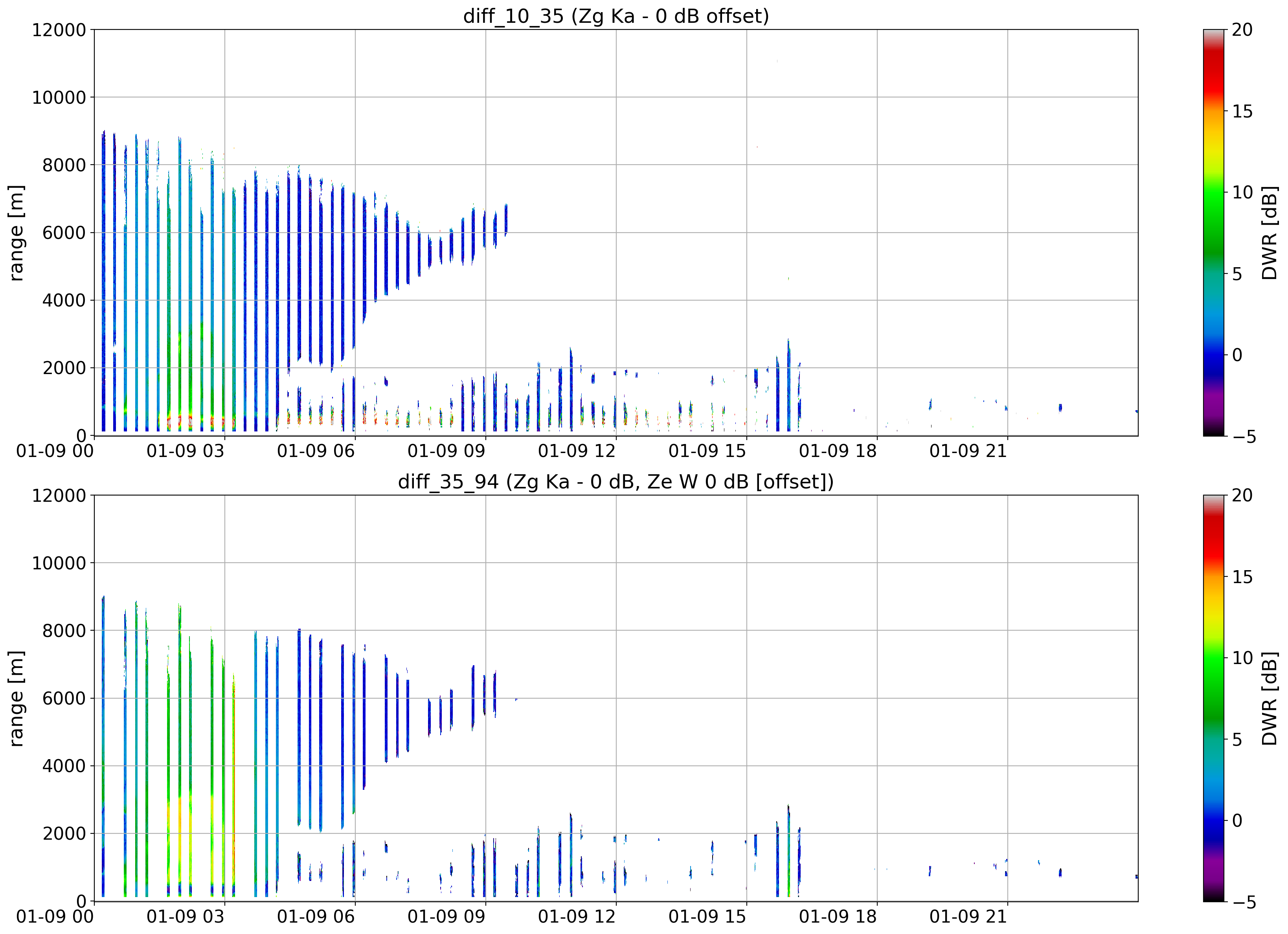
Task: Click y-axis tick "12000" on the diff_35_94 plot
Action: pyautogui.click(x=59, y=495)
